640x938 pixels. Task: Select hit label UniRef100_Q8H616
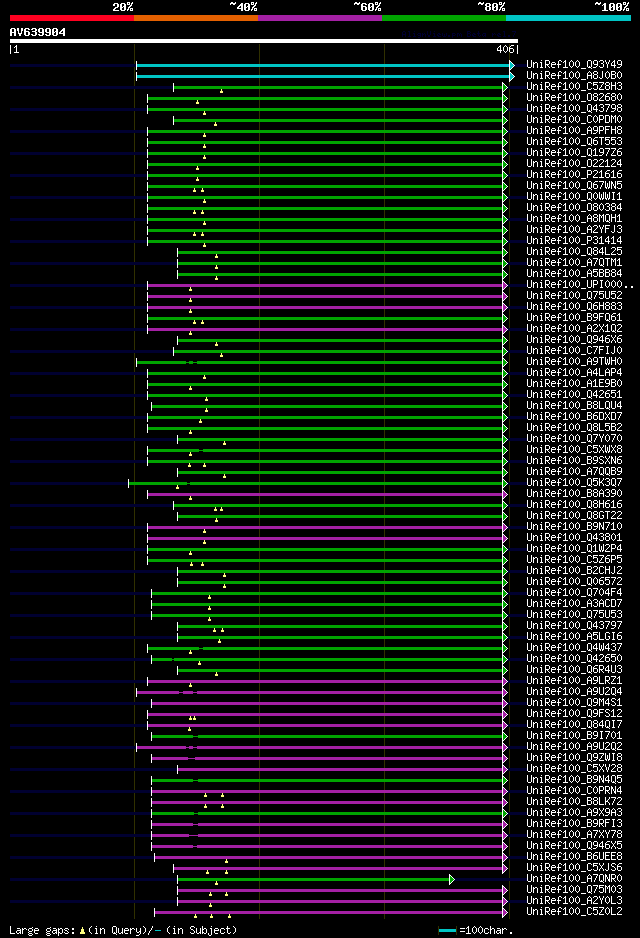[574, 504]
